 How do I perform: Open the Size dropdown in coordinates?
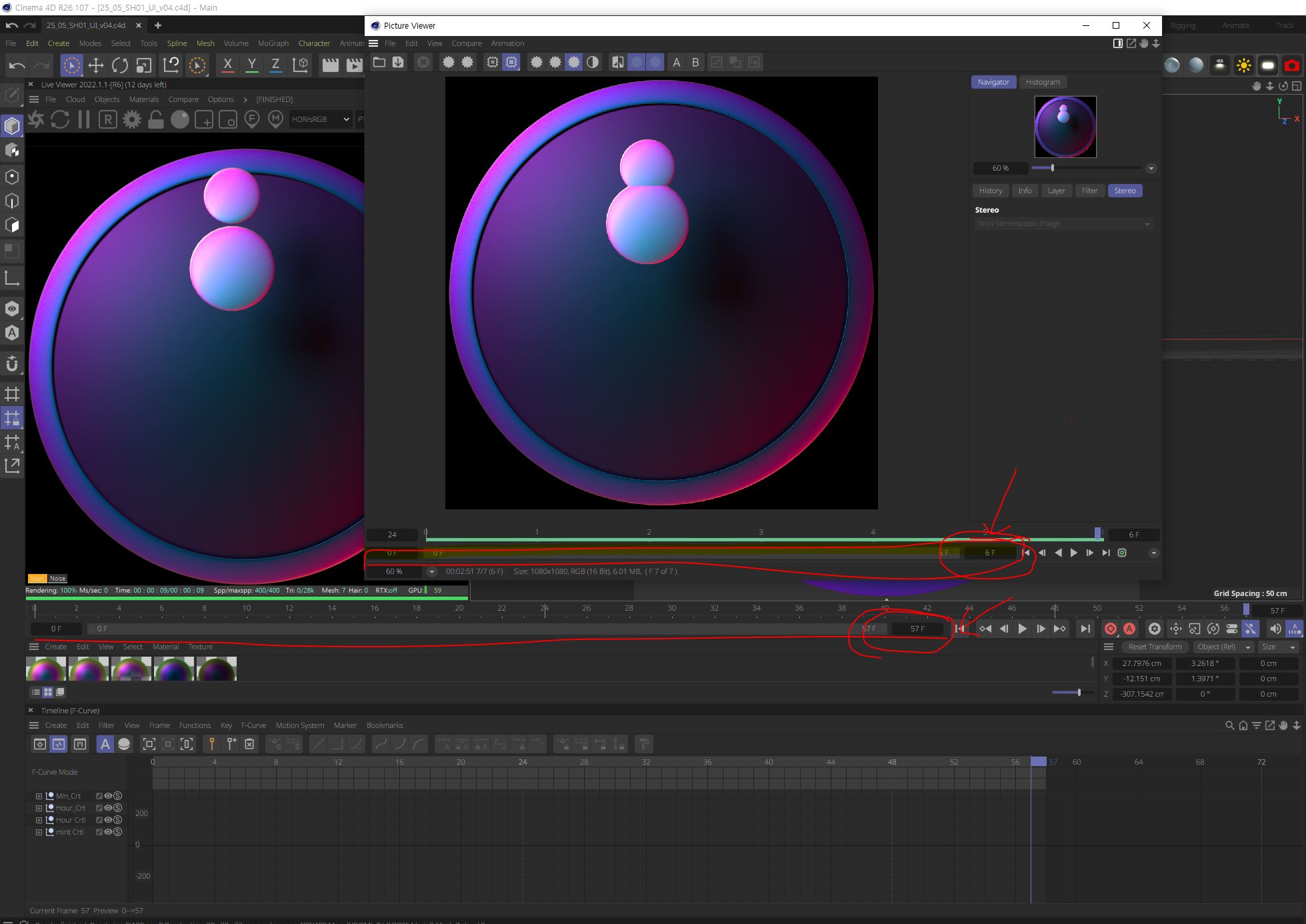coord(1278,647)
